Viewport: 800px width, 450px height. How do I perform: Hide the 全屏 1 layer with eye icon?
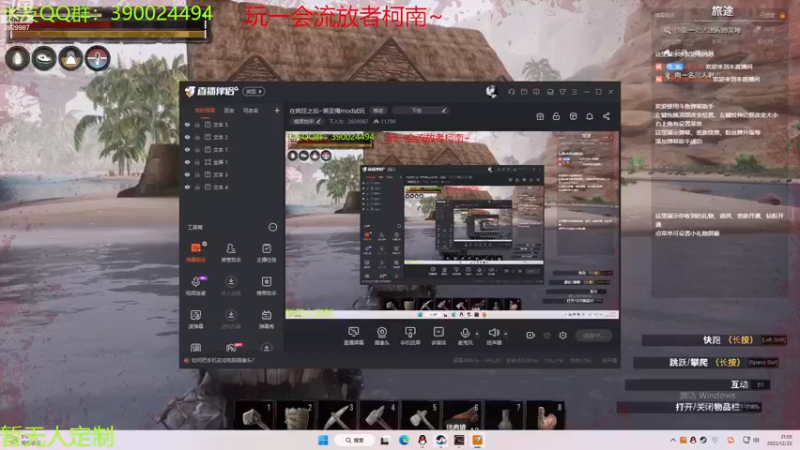187,162
